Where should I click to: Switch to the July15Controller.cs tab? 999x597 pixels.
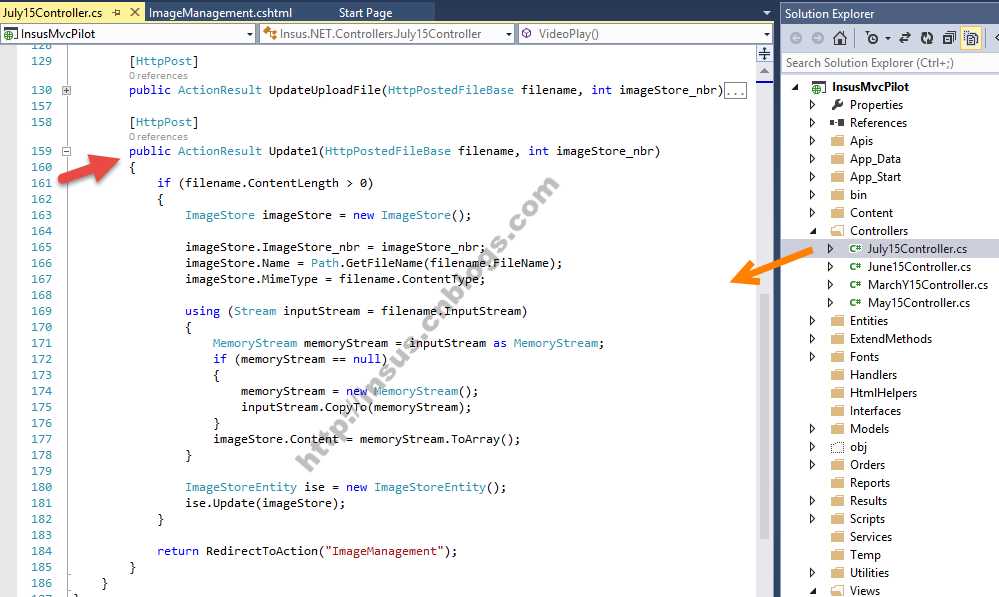53,13
